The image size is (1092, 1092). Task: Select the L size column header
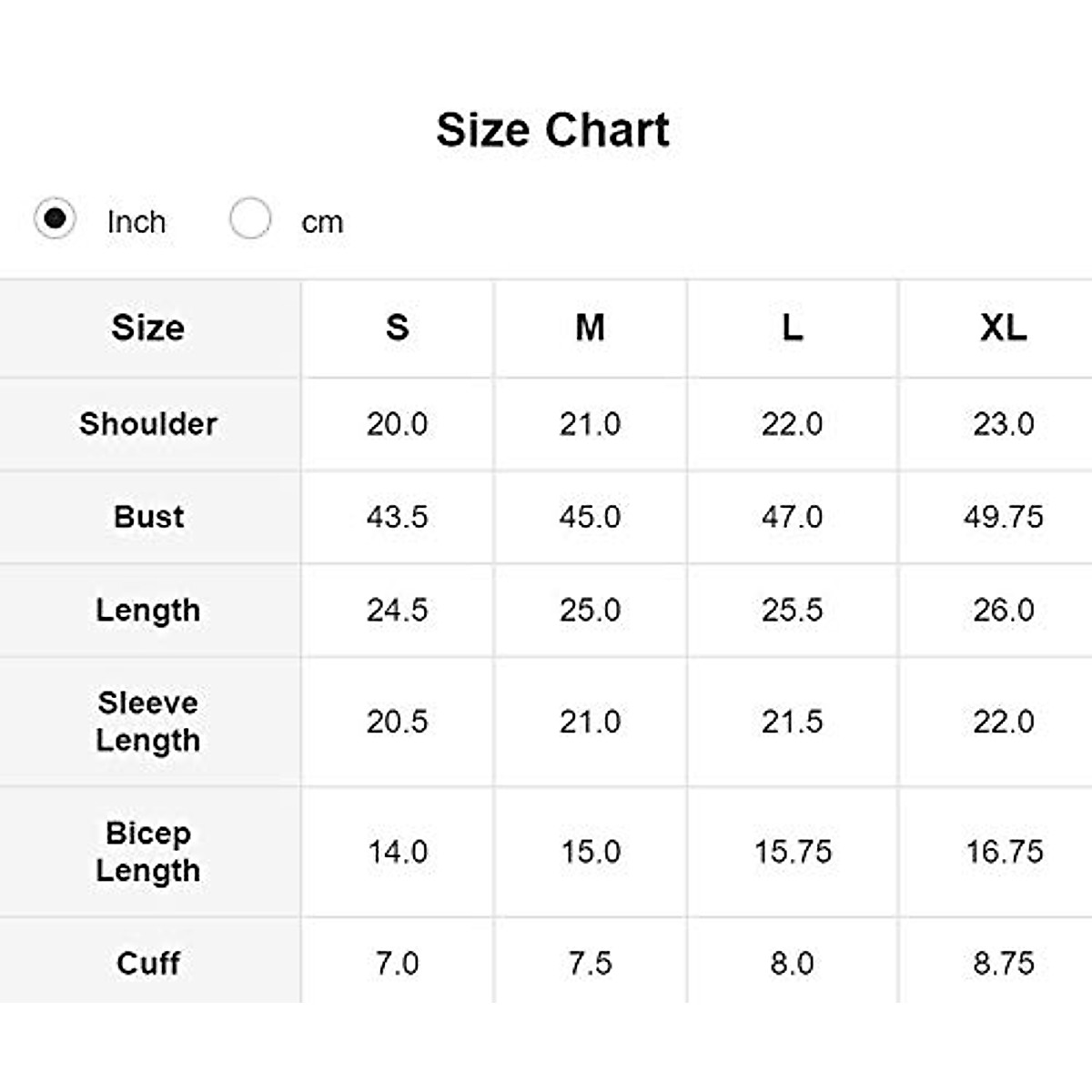[x=792, y=327]
